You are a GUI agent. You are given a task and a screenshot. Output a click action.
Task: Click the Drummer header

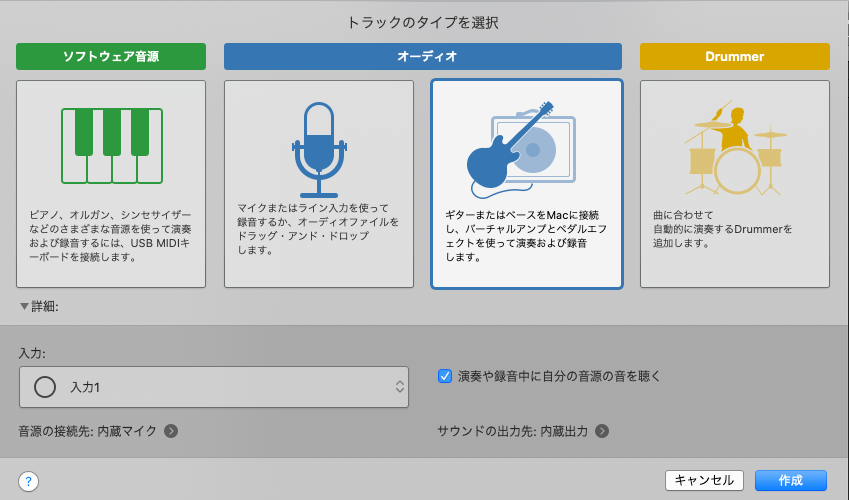[x=735, y=56]
